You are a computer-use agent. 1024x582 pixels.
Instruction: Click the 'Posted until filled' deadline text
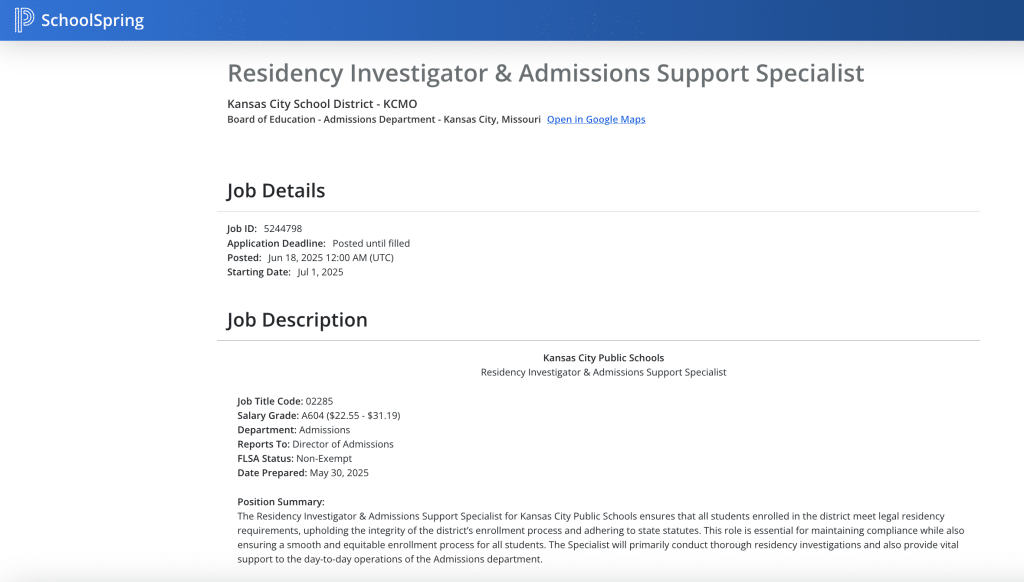click(x=371, y=243)
